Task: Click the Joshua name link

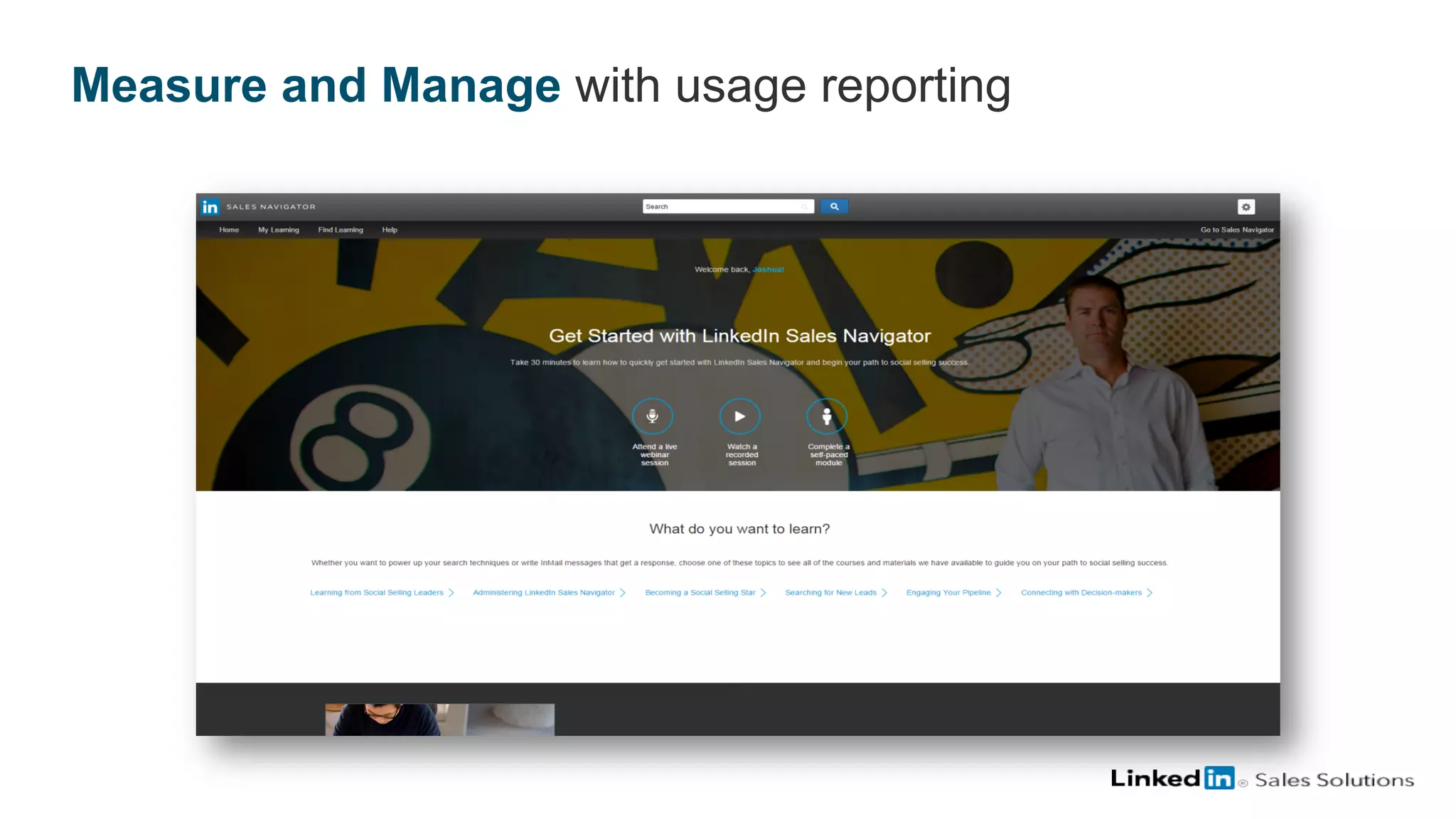Action: tap(768, 269)
